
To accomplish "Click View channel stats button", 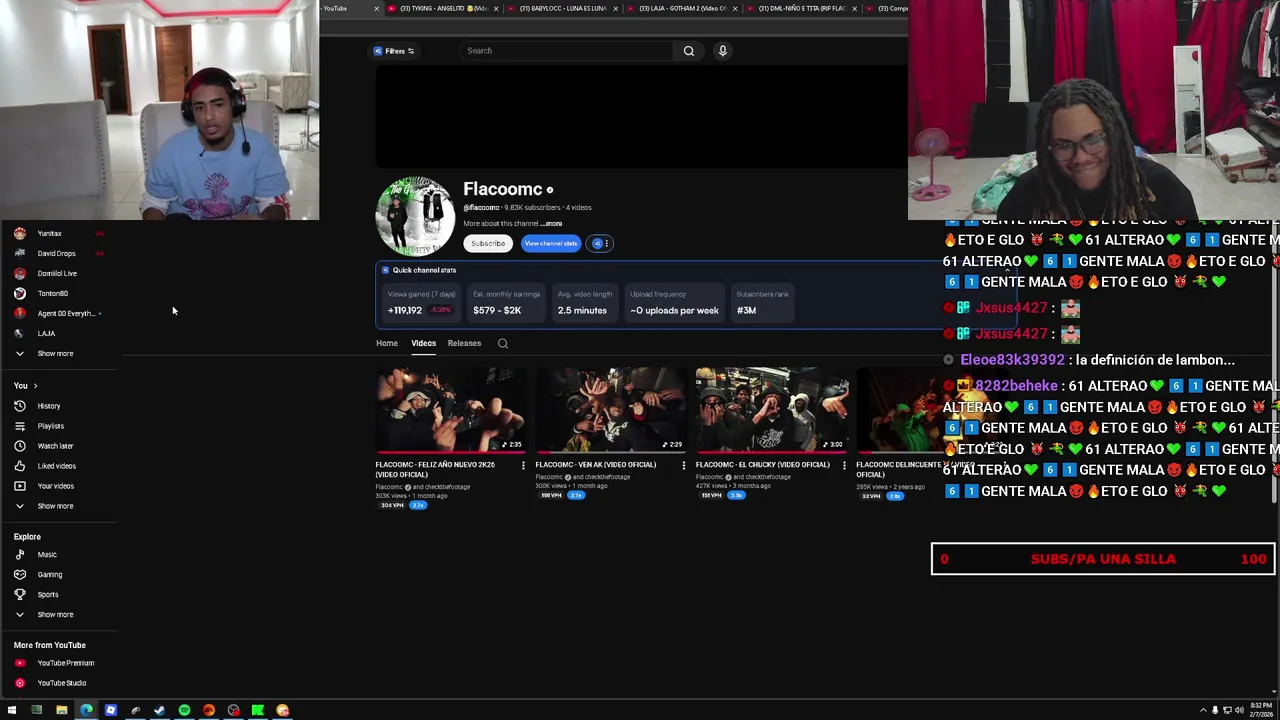I will [x=550, y=243].
